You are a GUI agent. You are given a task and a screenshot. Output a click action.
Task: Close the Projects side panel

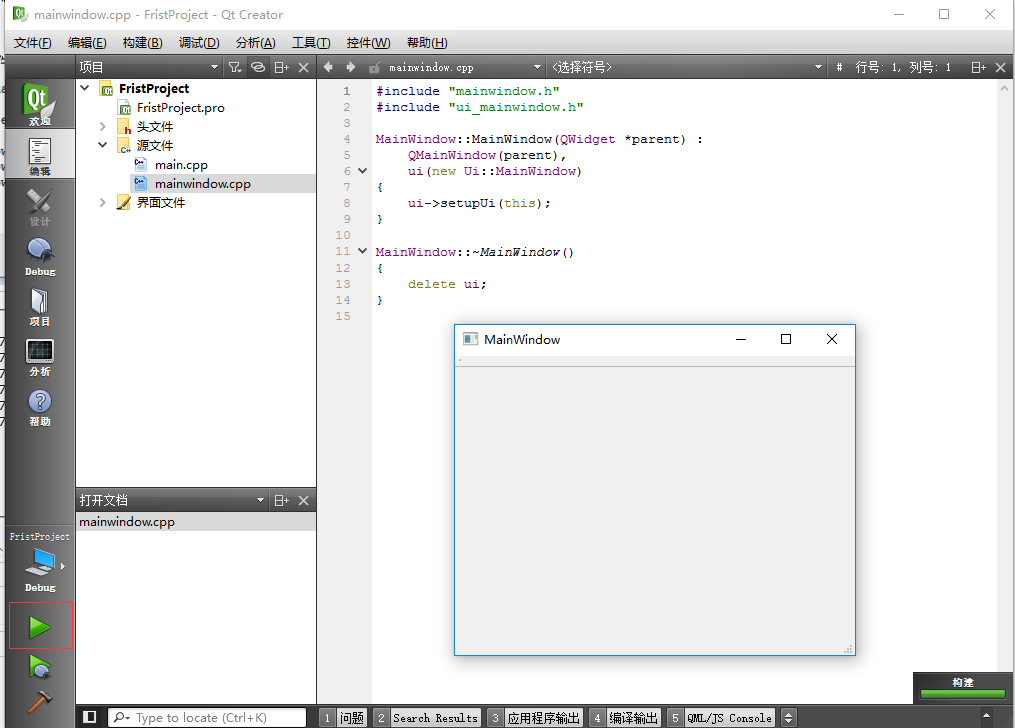[304, 67]
